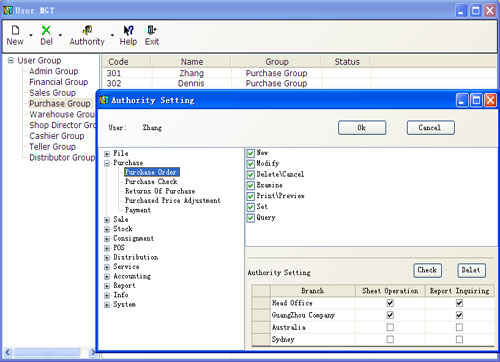Click the Delet button

click(471, 270)
